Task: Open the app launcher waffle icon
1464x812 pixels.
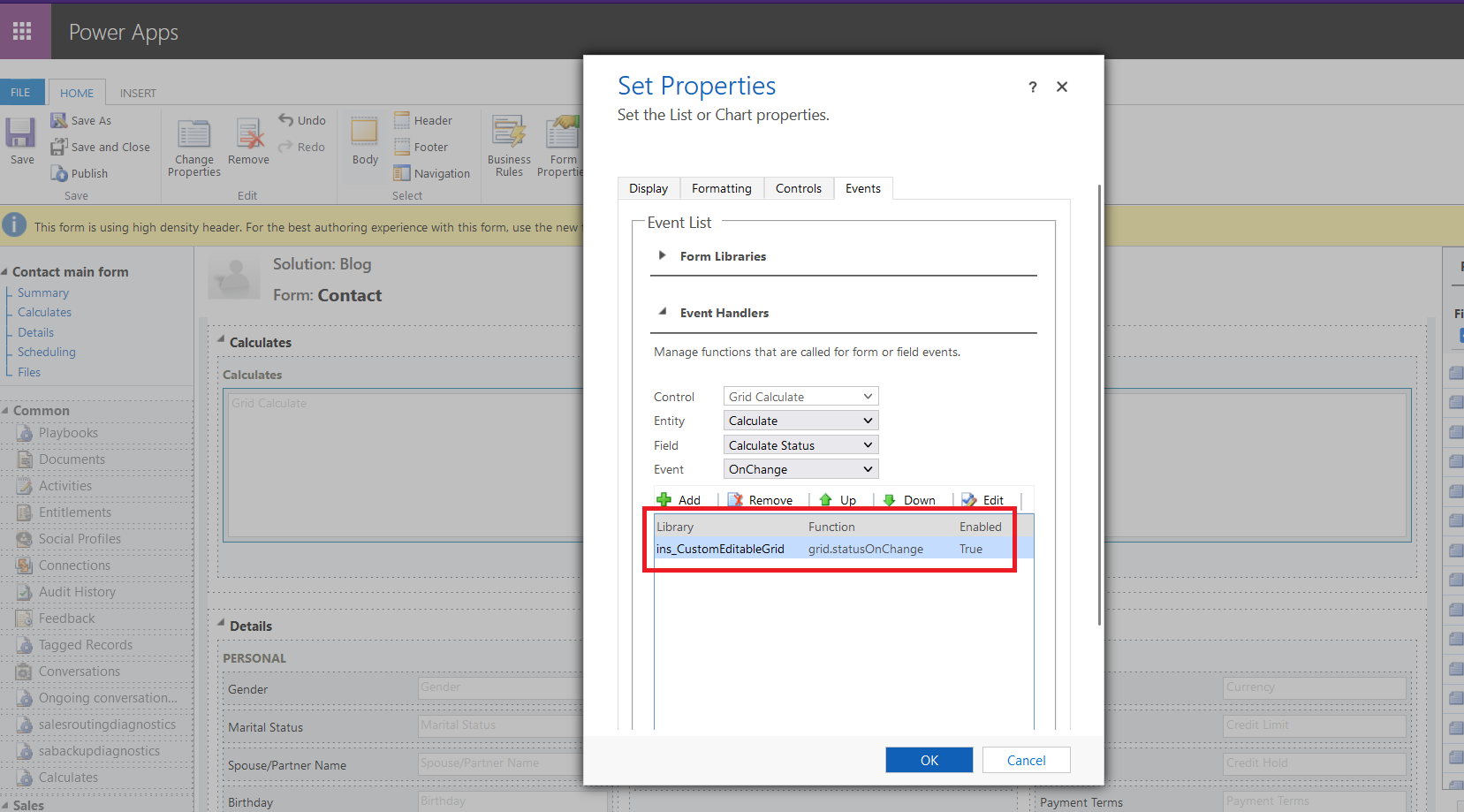Action: tap(22, 32)
